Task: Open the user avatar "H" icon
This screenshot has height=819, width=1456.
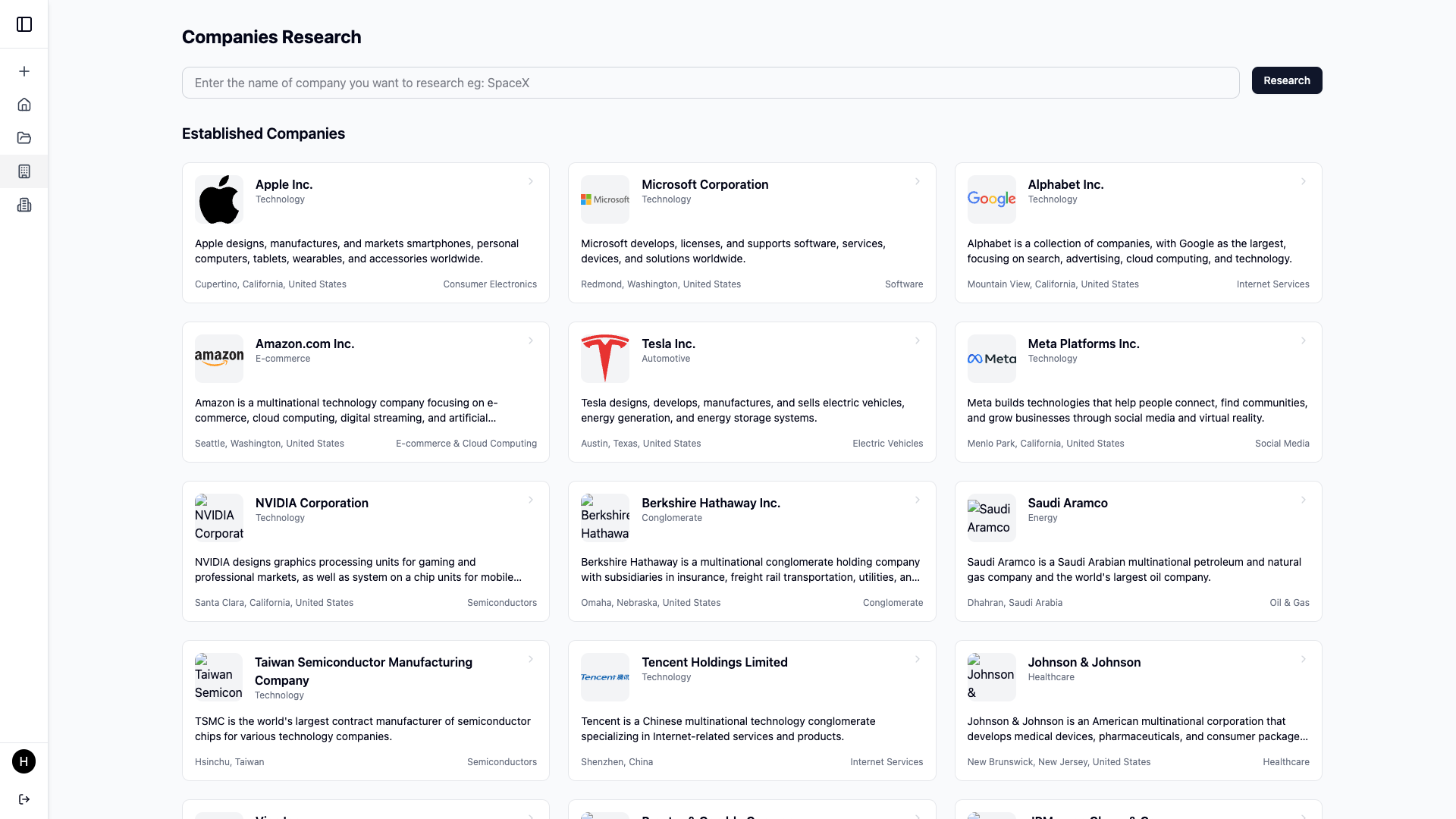Action: pyautogui.click(x=24, y=761)
